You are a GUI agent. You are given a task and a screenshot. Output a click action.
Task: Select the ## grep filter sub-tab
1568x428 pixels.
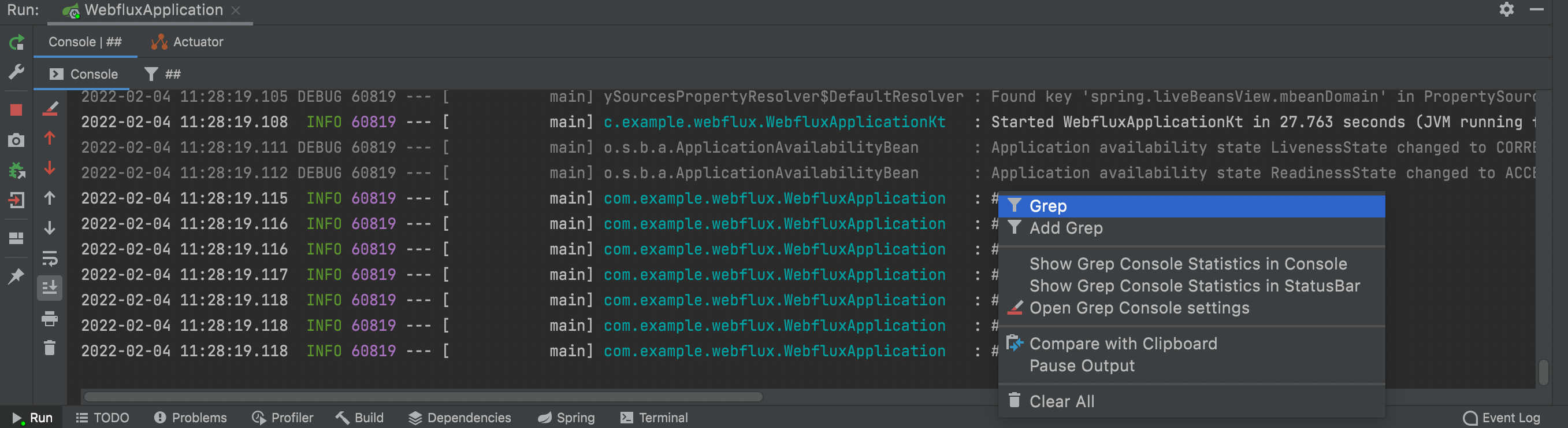pyautogui.click(x=162, y=75)
